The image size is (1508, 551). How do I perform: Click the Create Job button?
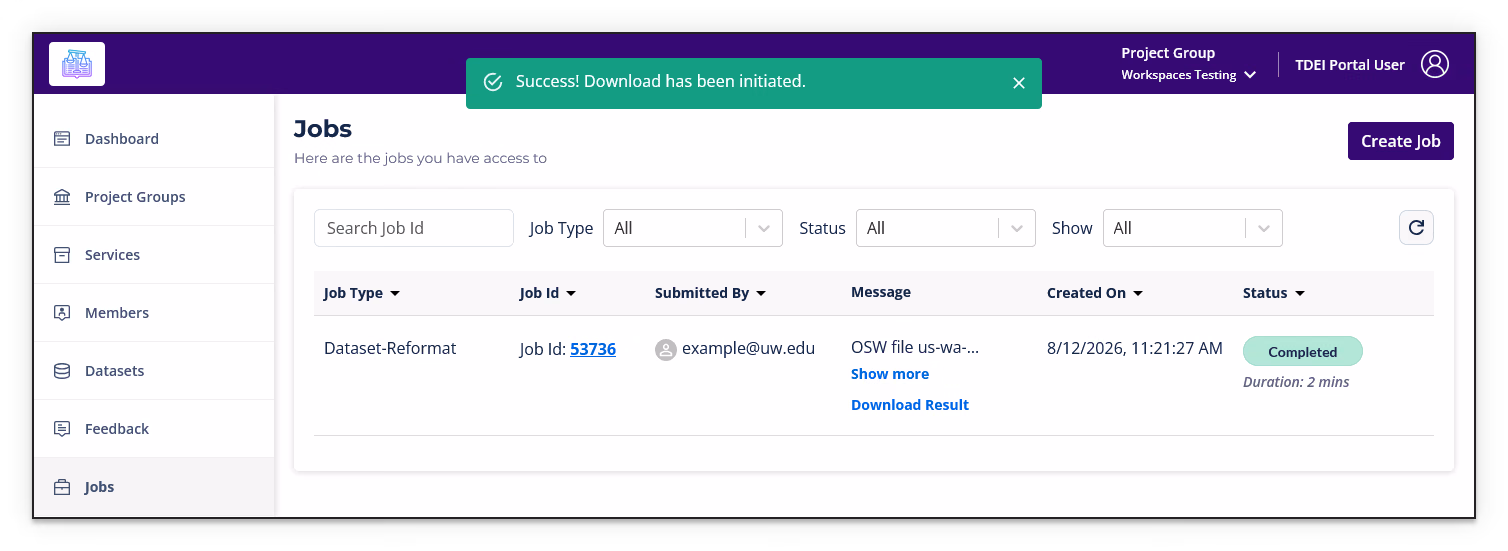click(x=1400, y=141)
